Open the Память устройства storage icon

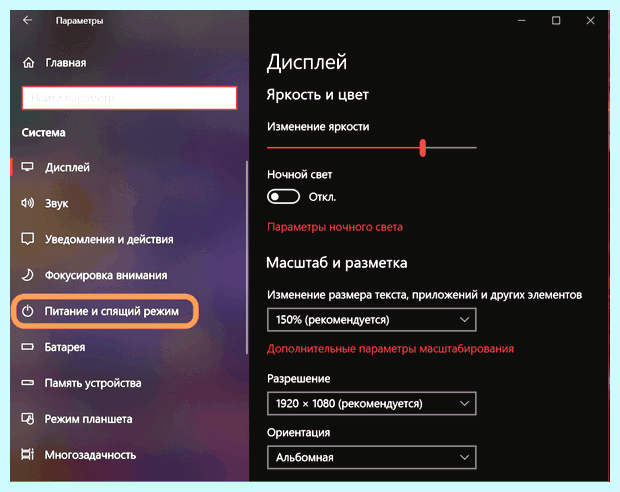[x=27, y=382]
